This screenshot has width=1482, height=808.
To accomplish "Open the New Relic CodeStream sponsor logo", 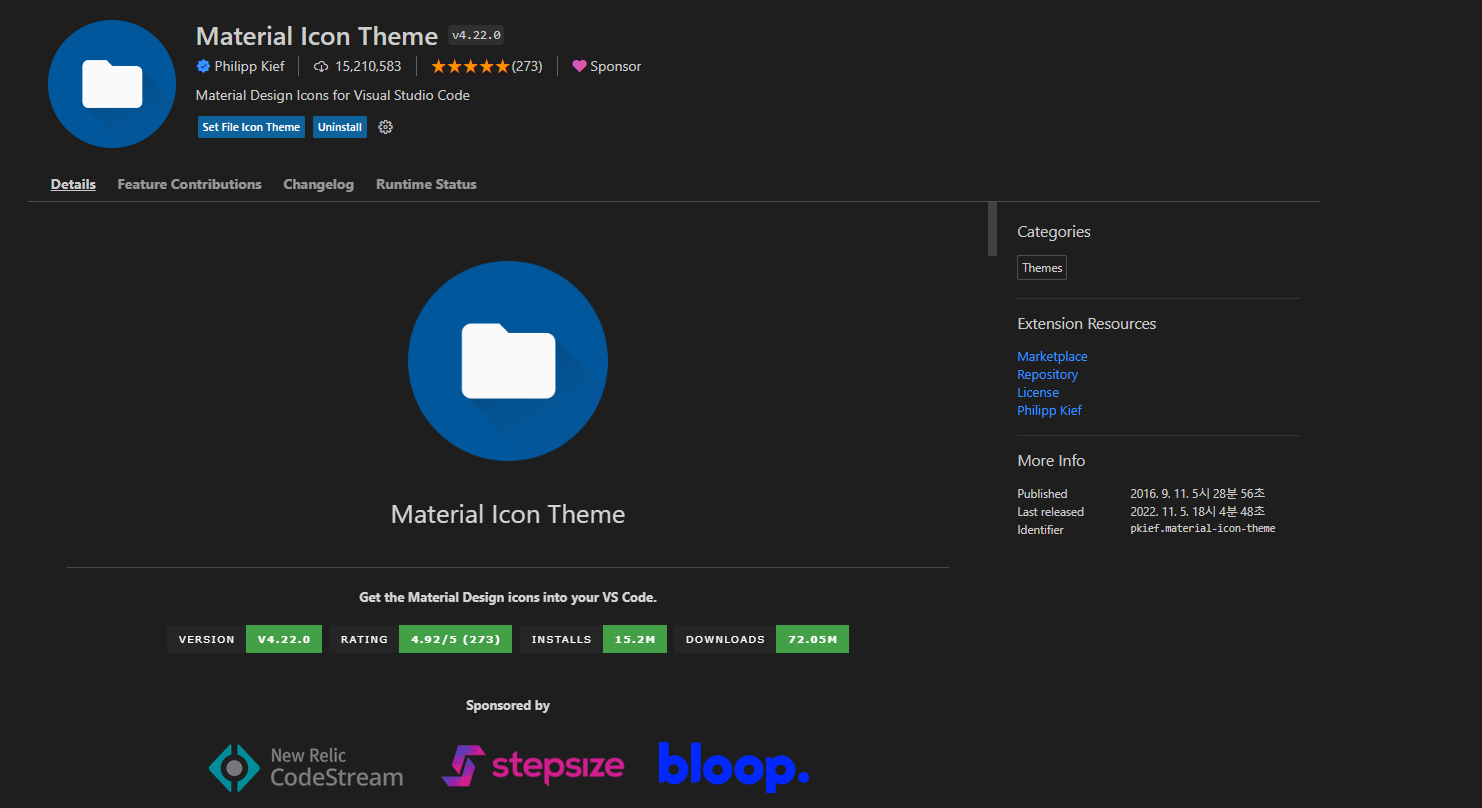I will pos(306,767).
